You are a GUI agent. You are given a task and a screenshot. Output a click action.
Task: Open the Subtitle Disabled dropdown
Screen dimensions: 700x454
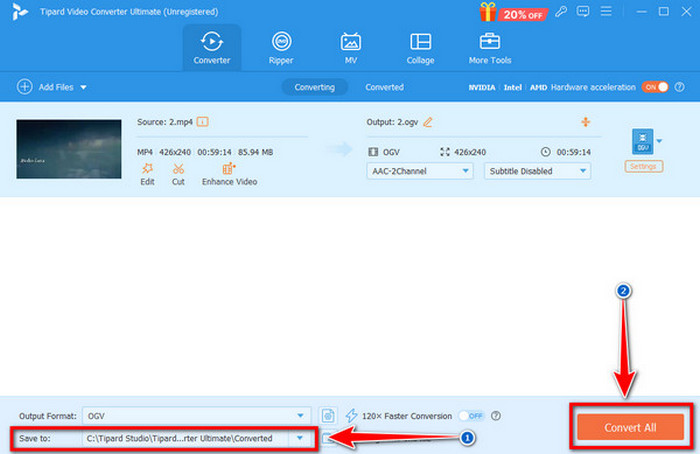(538, 171)
